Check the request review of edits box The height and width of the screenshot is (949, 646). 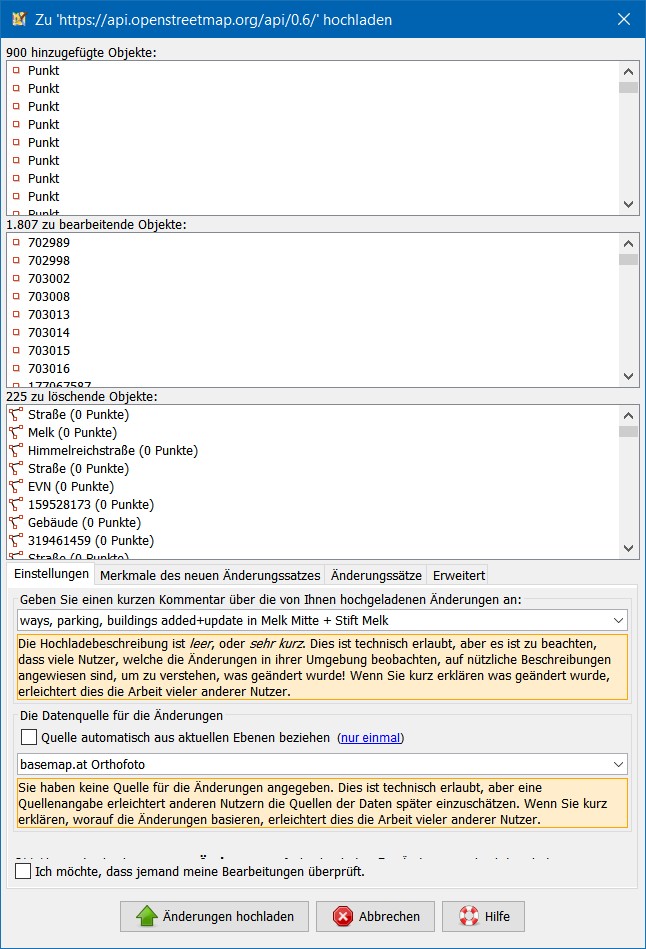click(24, 871)
